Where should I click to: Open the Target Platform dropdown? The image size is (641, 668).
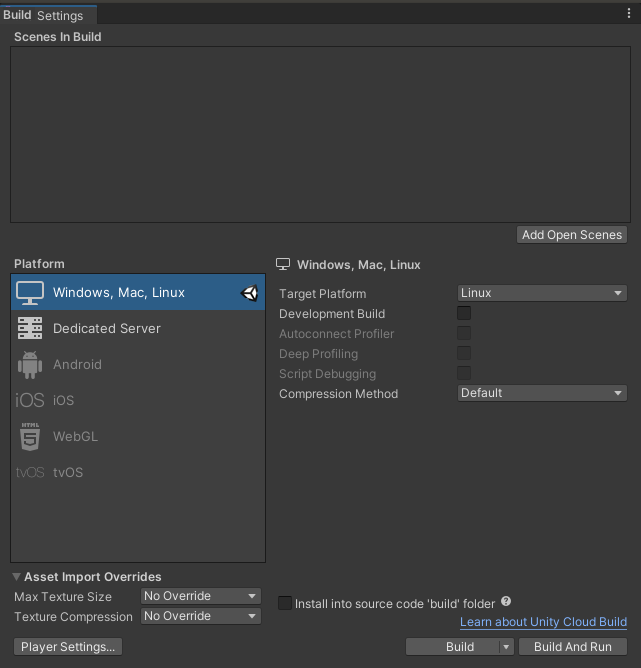click(541, 293)
